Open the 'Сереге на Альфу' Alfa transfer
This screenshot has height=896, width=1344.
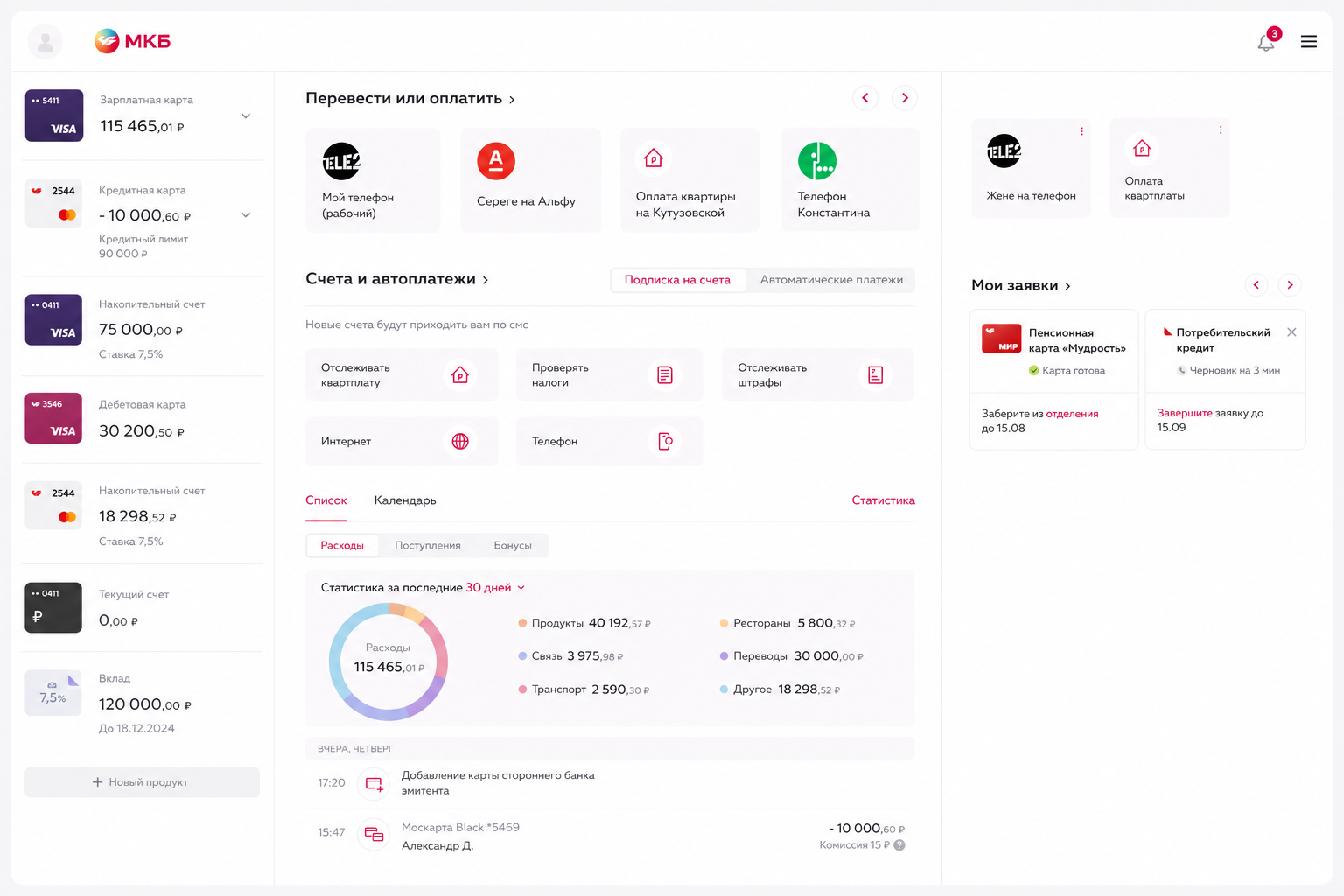(530, 180)
